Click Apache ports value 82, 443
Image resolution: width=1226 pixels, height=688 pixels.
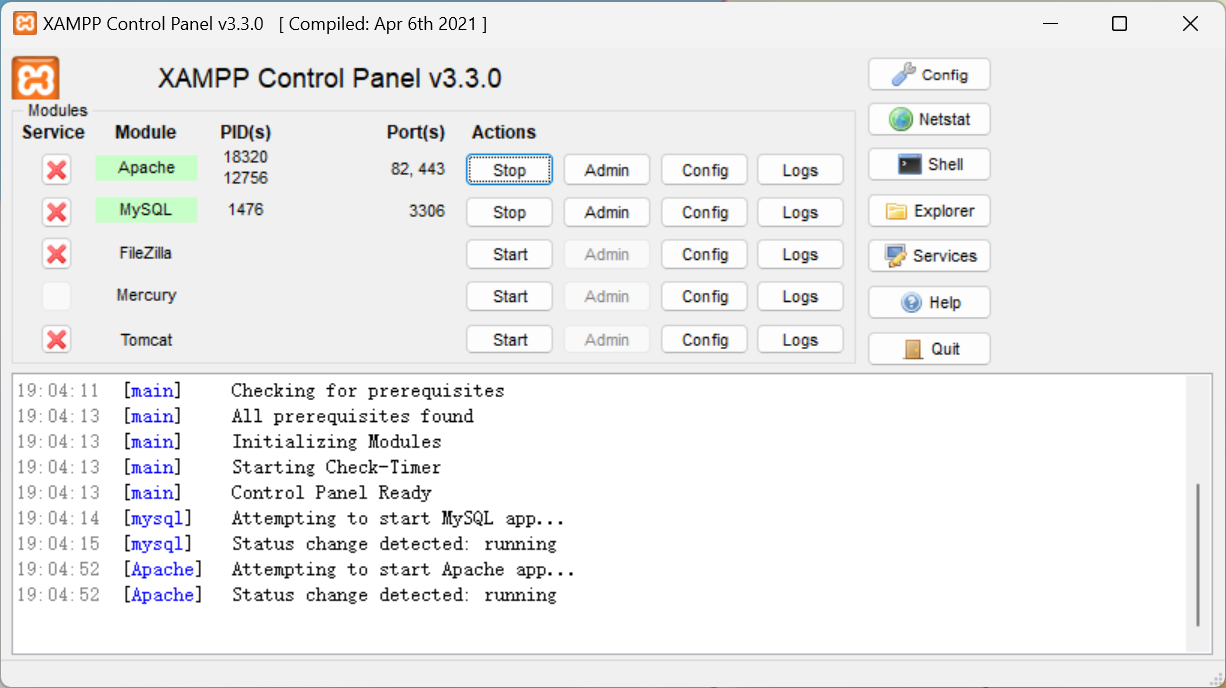coord(418,169)
